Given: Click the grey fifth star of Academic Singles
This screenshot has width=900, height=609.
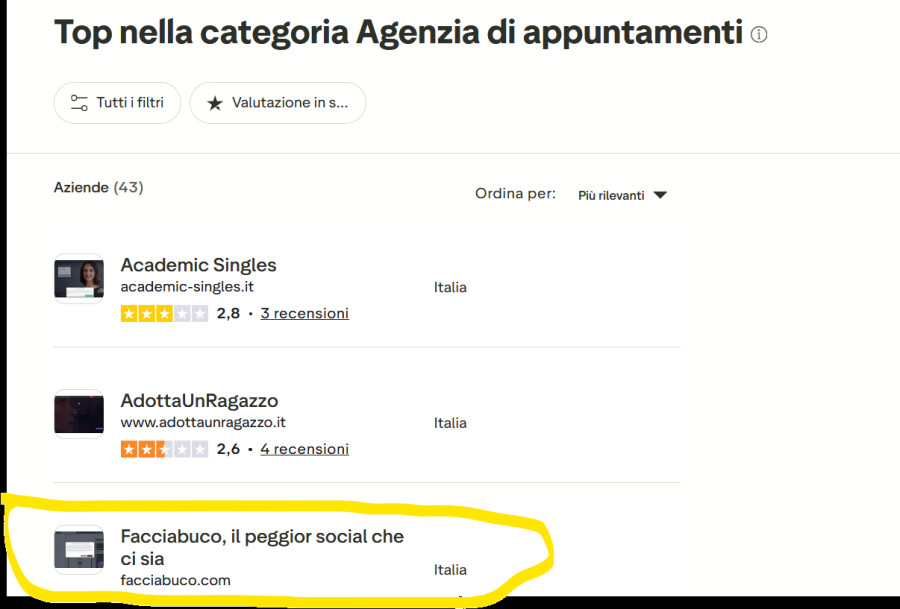Looking at the screenshot, I should (x=199, y=313).
